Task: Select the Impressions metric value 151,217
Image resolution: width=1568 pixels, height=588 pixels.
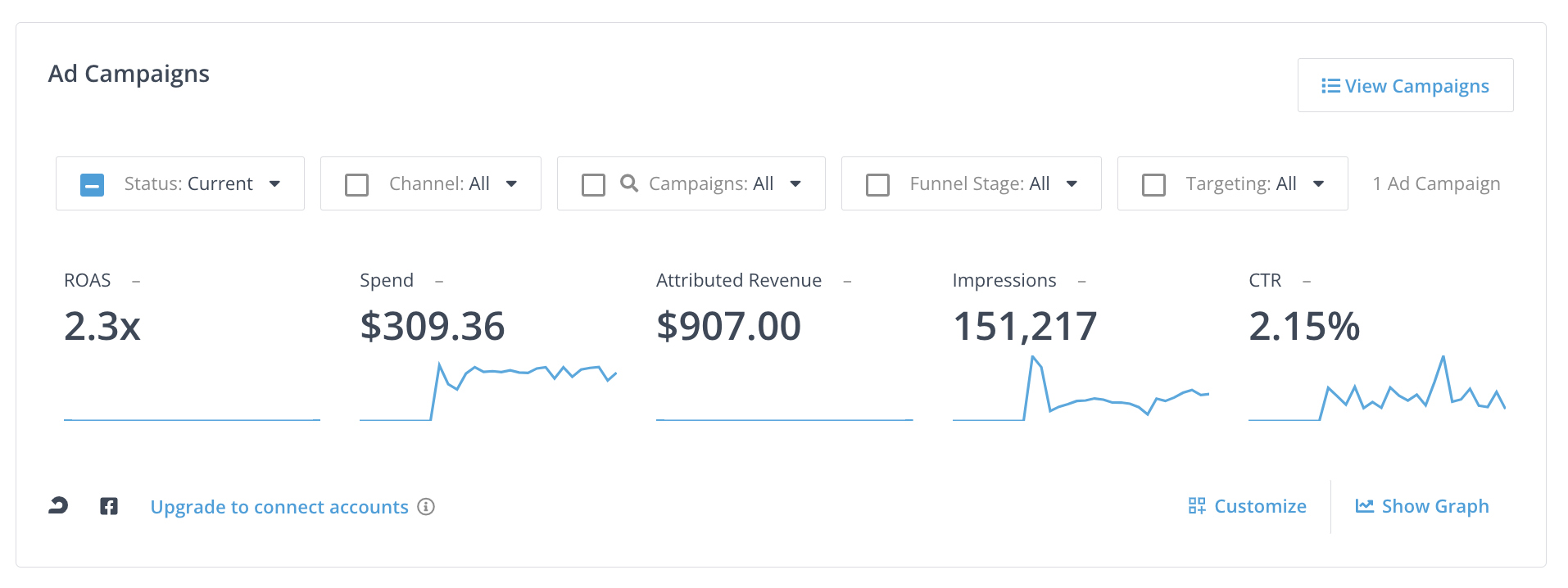Action: click(1024, 326)
